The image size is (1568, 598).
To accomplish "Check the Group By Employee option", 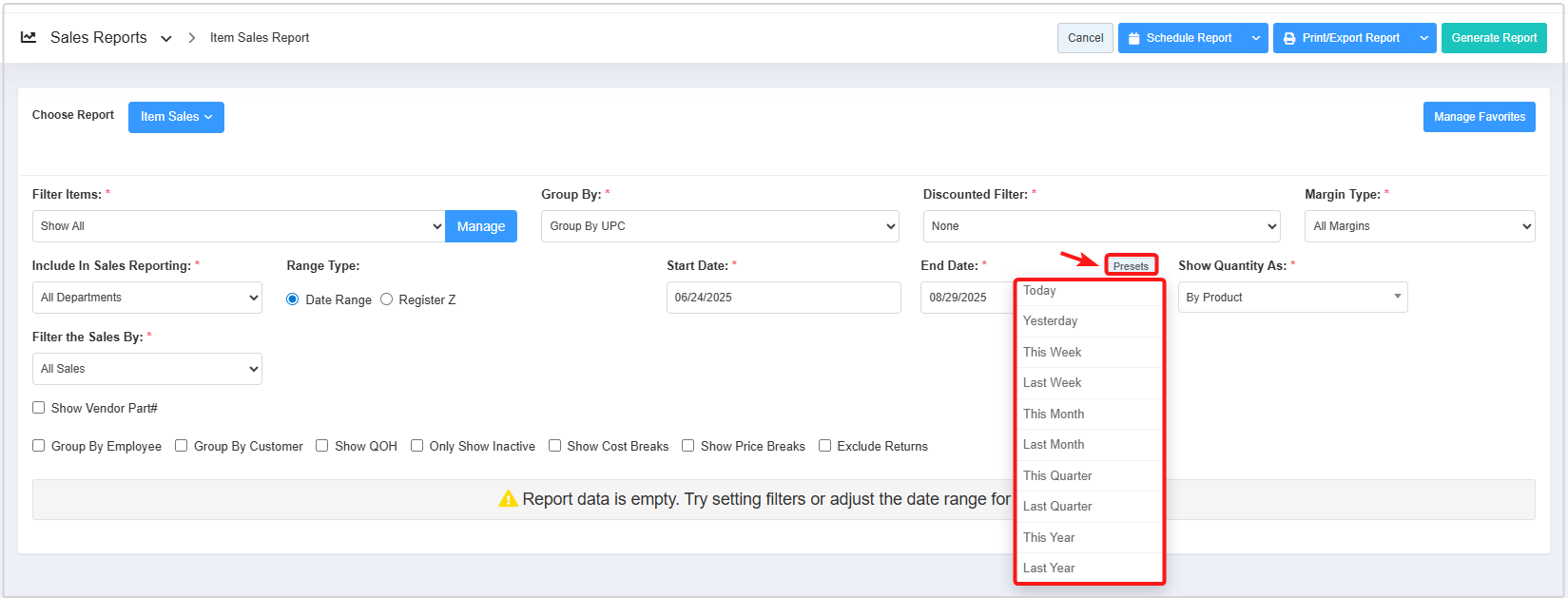I will point(39,446).
